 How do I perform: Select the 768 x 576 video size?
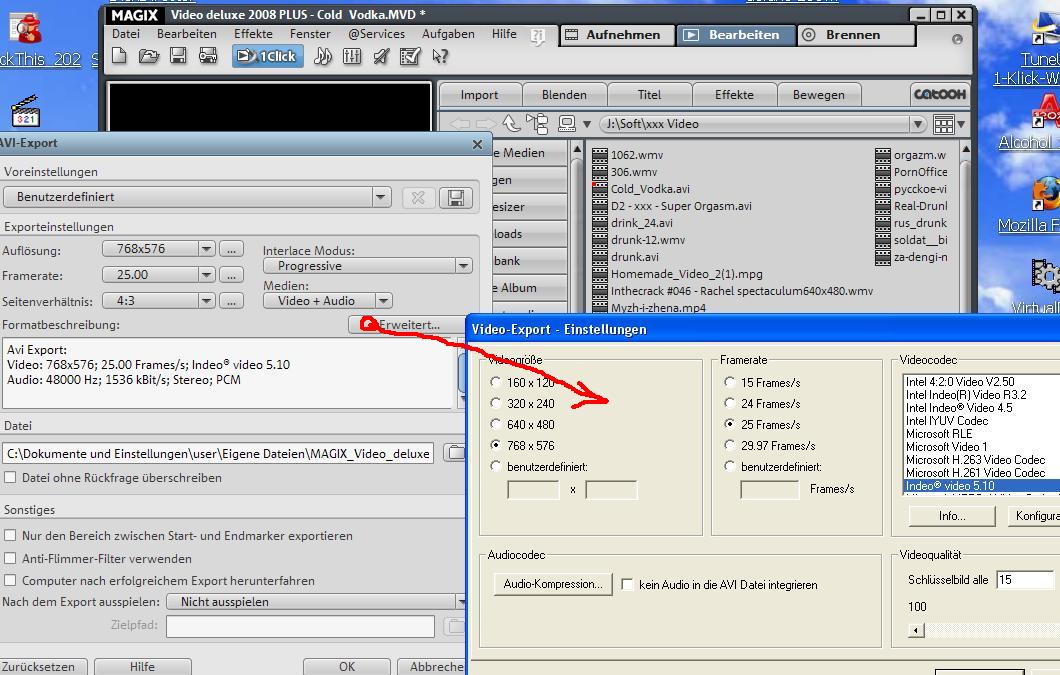(496, 446)
